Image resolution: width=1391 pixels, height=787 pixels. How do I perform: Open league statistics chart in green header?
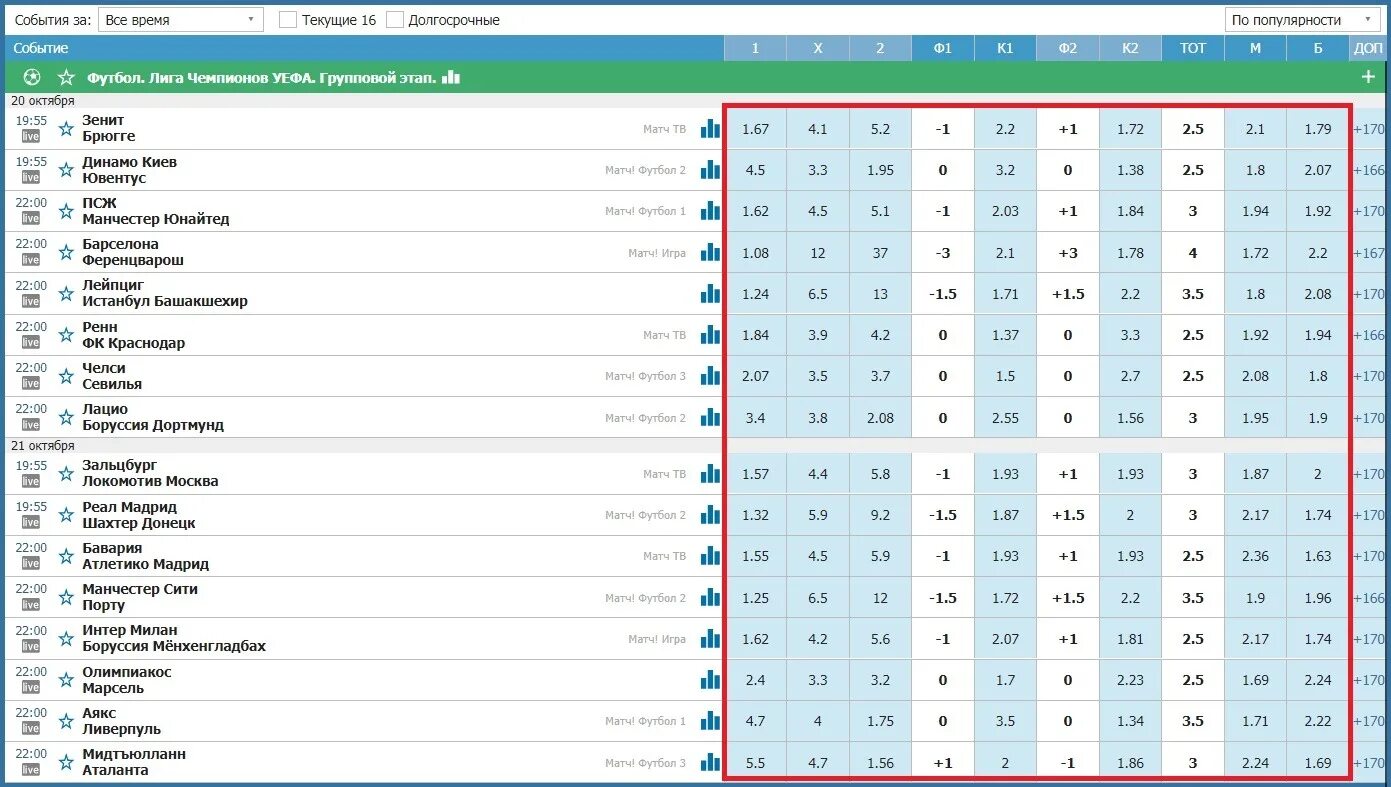pos(451,77)
